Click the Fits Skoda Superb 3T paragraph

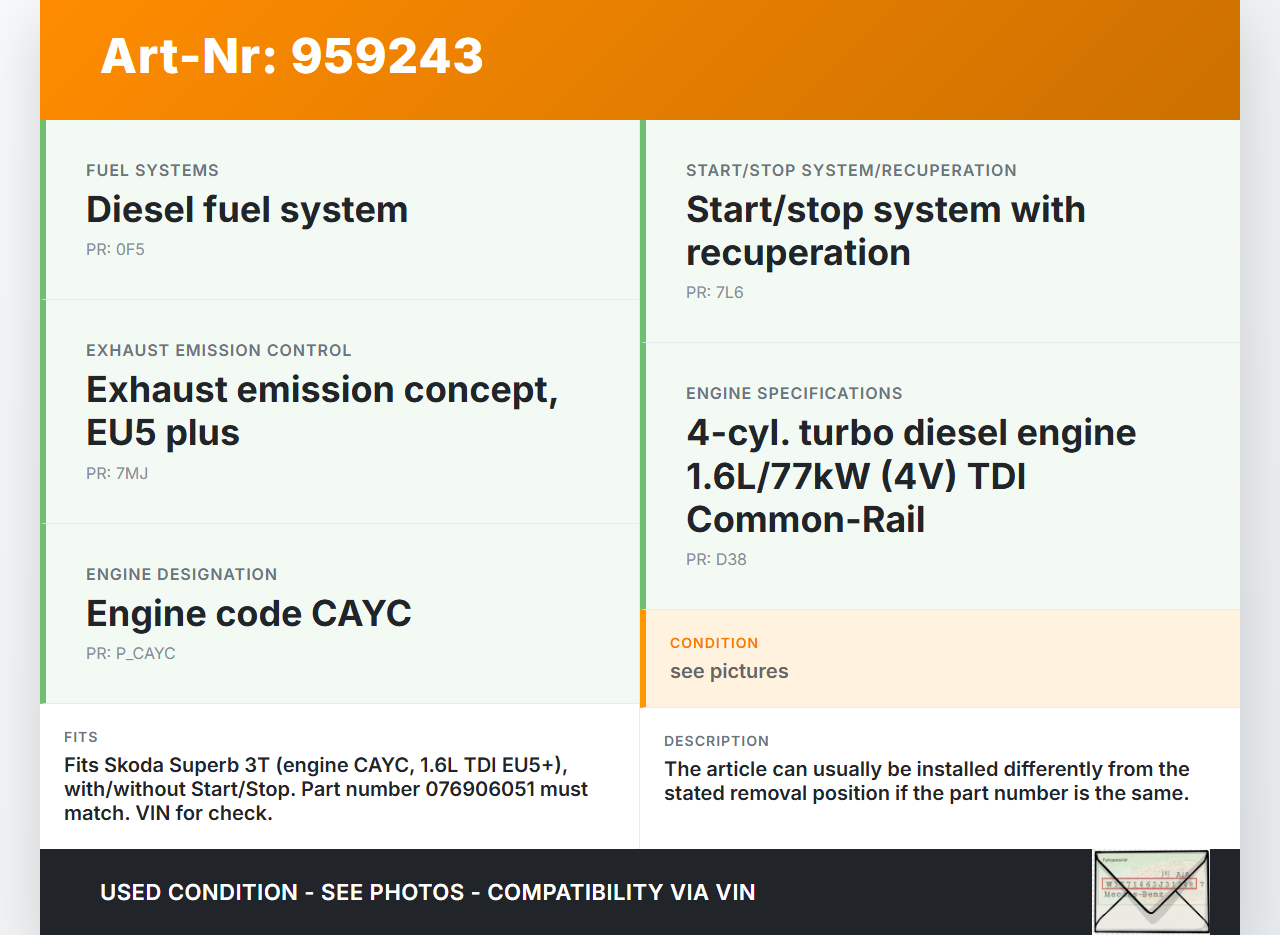click(x=326, y=789)
